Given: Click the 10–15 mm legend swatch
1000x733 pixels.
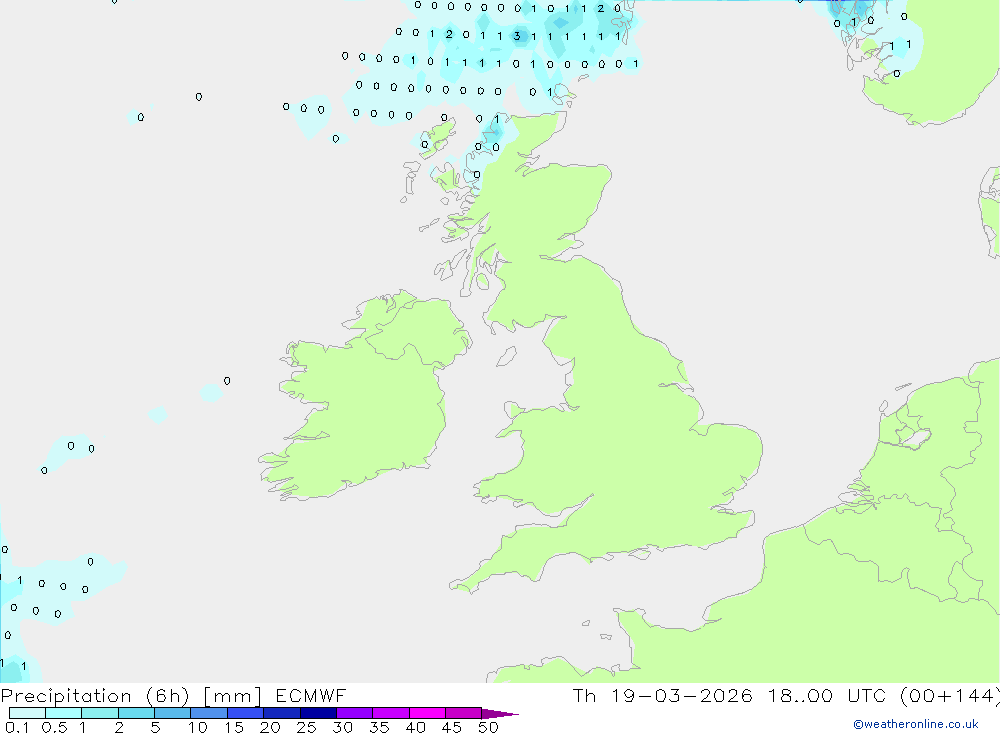Looking at the screenshot, I should pos(209,713).
